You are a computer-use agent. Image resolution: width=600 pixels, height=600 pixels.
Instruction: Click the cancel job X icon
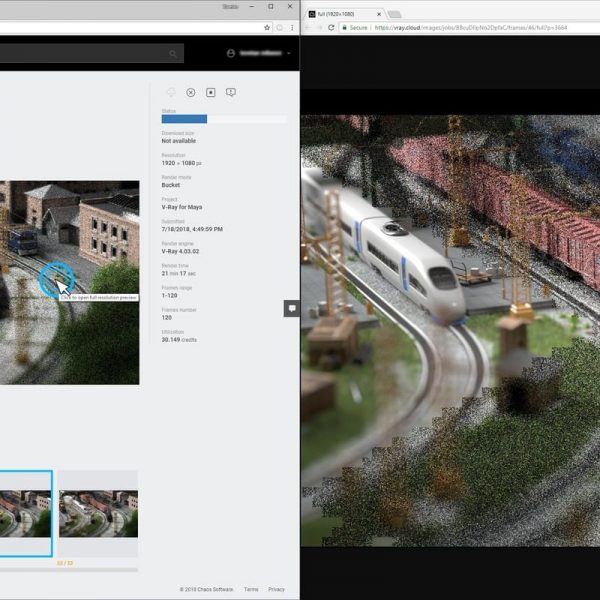[x=191, y=92]
